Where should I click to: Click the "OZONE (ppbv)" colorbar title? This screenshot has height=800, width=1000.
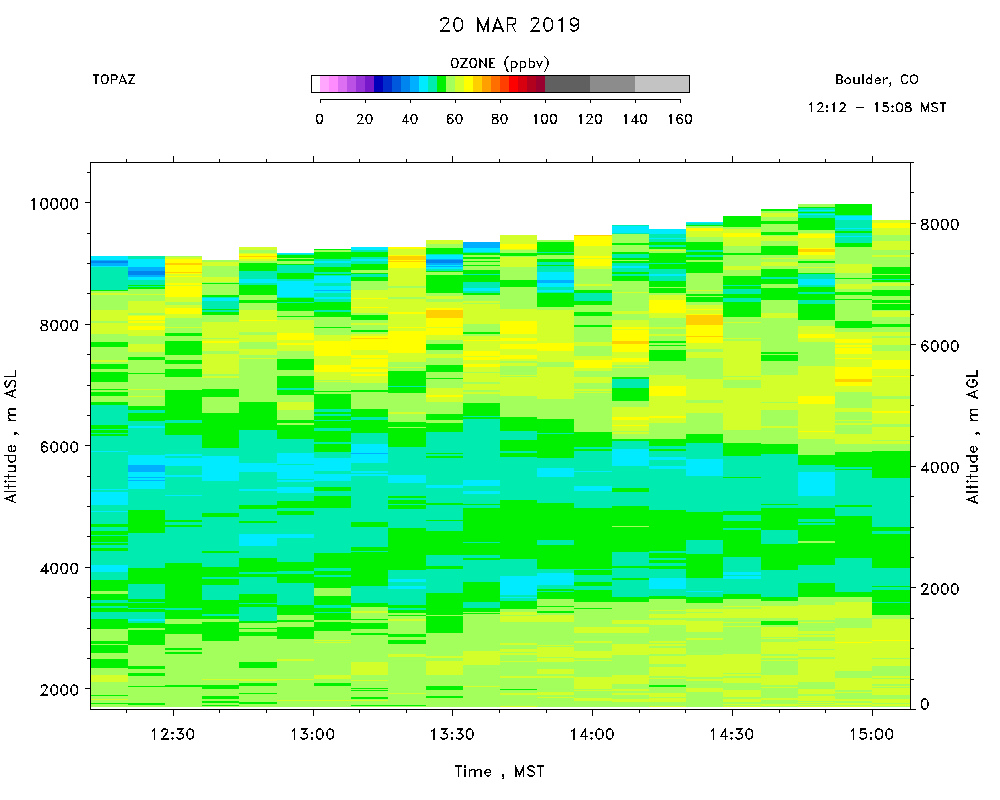[499, 63]
